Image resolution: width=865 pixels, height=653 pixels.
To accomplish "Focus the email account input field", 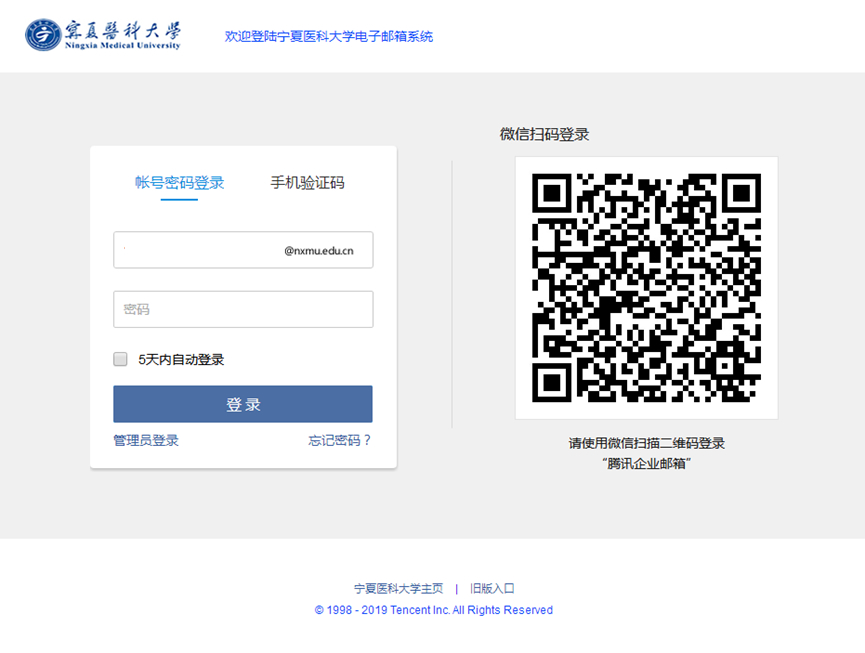I will coord(243,250).
